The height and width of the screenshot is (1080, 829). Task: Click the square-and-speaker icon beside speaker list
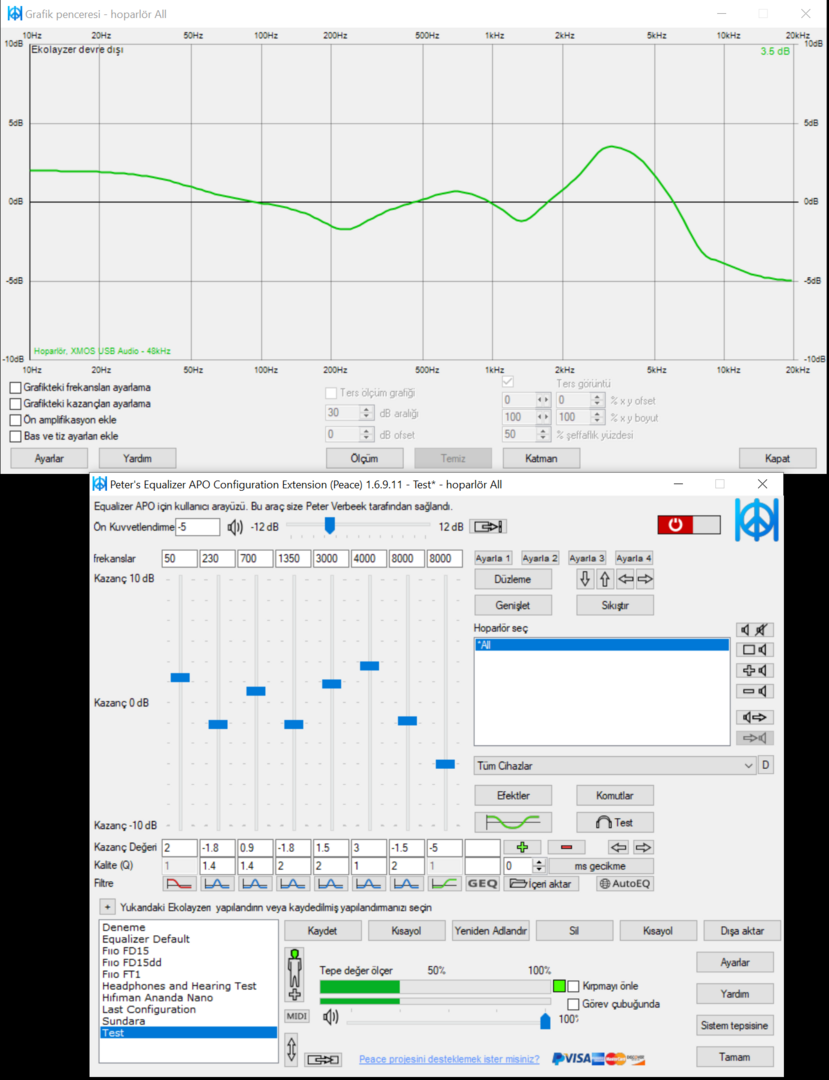(755, 650)
